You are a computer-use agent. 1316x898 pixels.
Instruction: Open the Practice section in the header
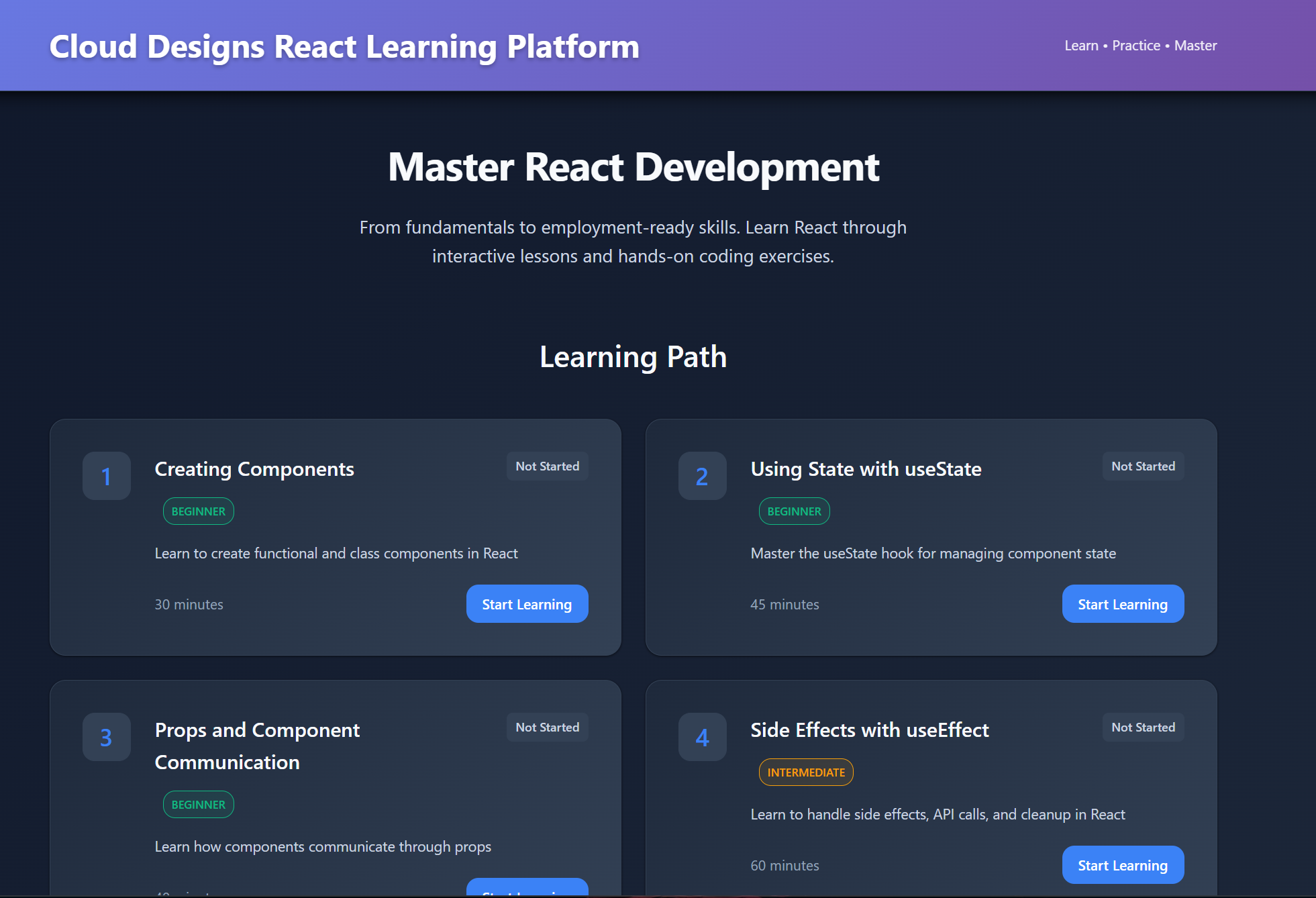[1135, 45]
